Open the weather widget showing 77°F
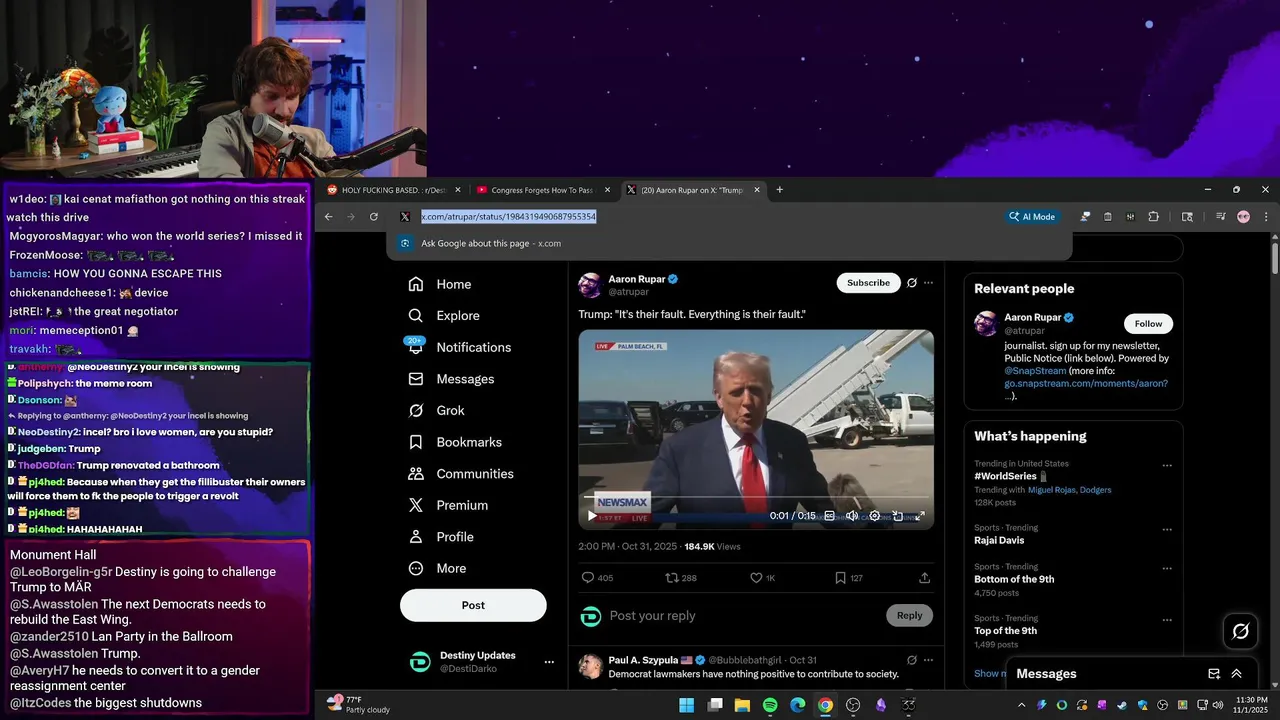This screenshot has width=1280, height=720. click(x=358, y=705)
